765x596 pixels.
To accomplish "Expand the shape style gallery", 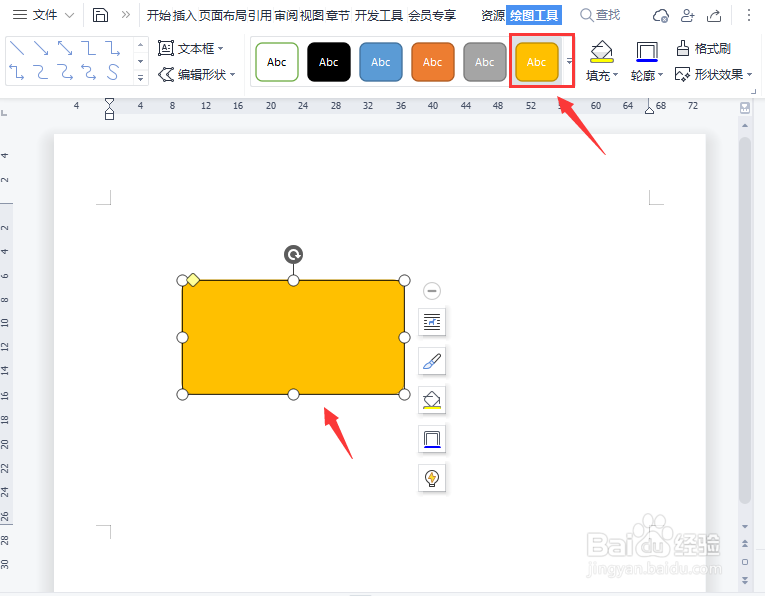I will click(569, 61).
